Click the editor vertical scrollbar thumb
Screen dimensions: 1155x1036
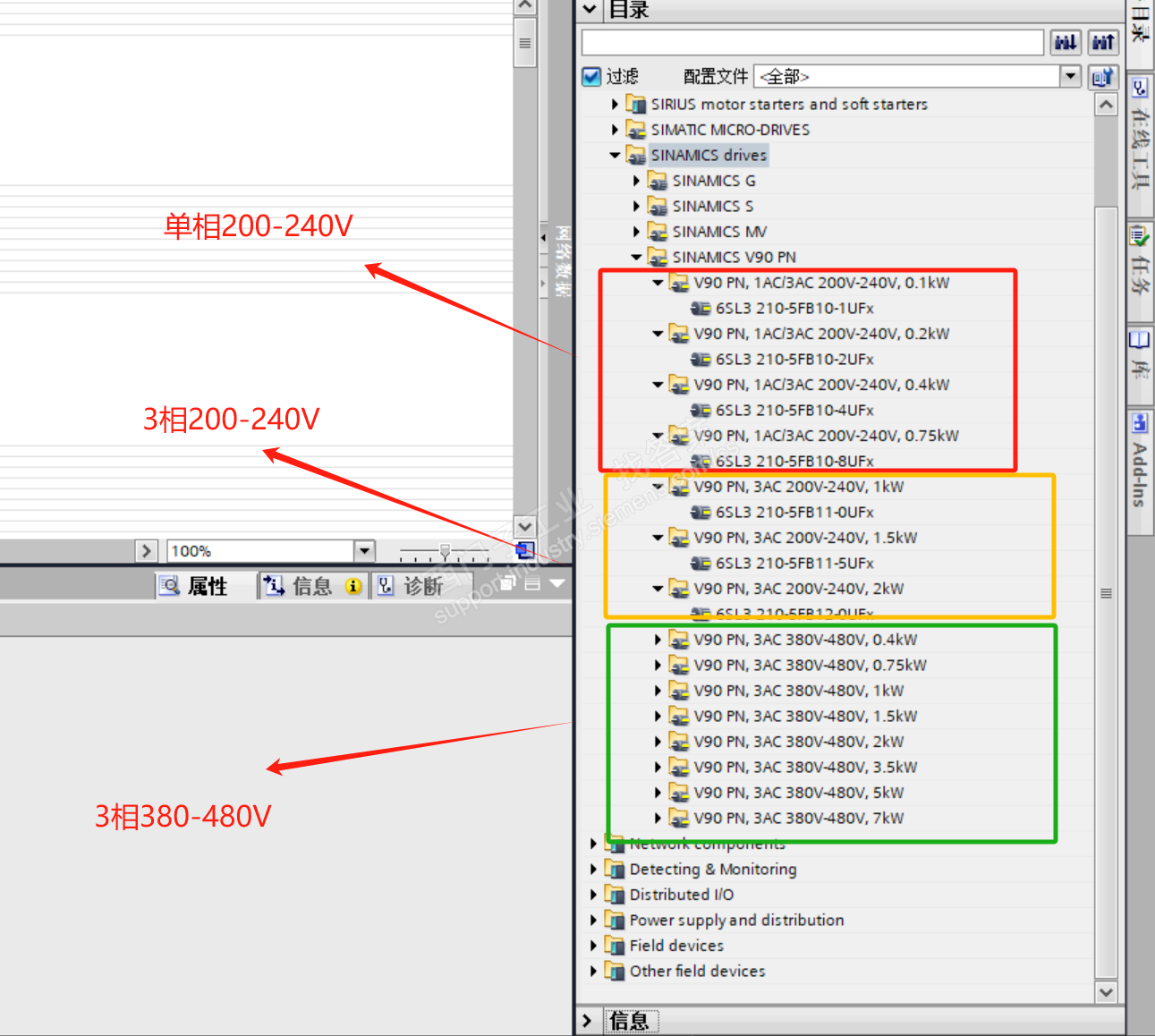click(525, 43)
